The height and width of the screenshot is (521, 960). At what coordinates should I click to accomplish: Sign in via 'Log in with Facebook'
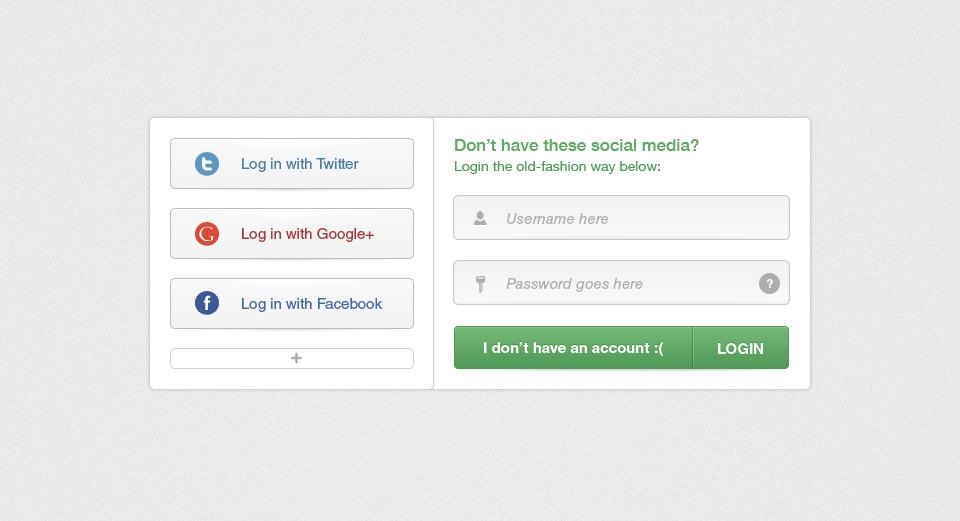[x=292, y=304]
